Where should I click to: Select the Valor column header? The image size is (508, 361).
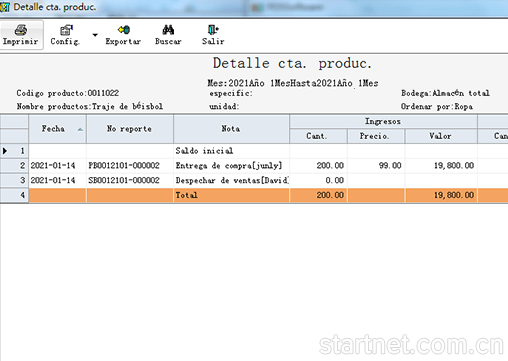[441, 136]
